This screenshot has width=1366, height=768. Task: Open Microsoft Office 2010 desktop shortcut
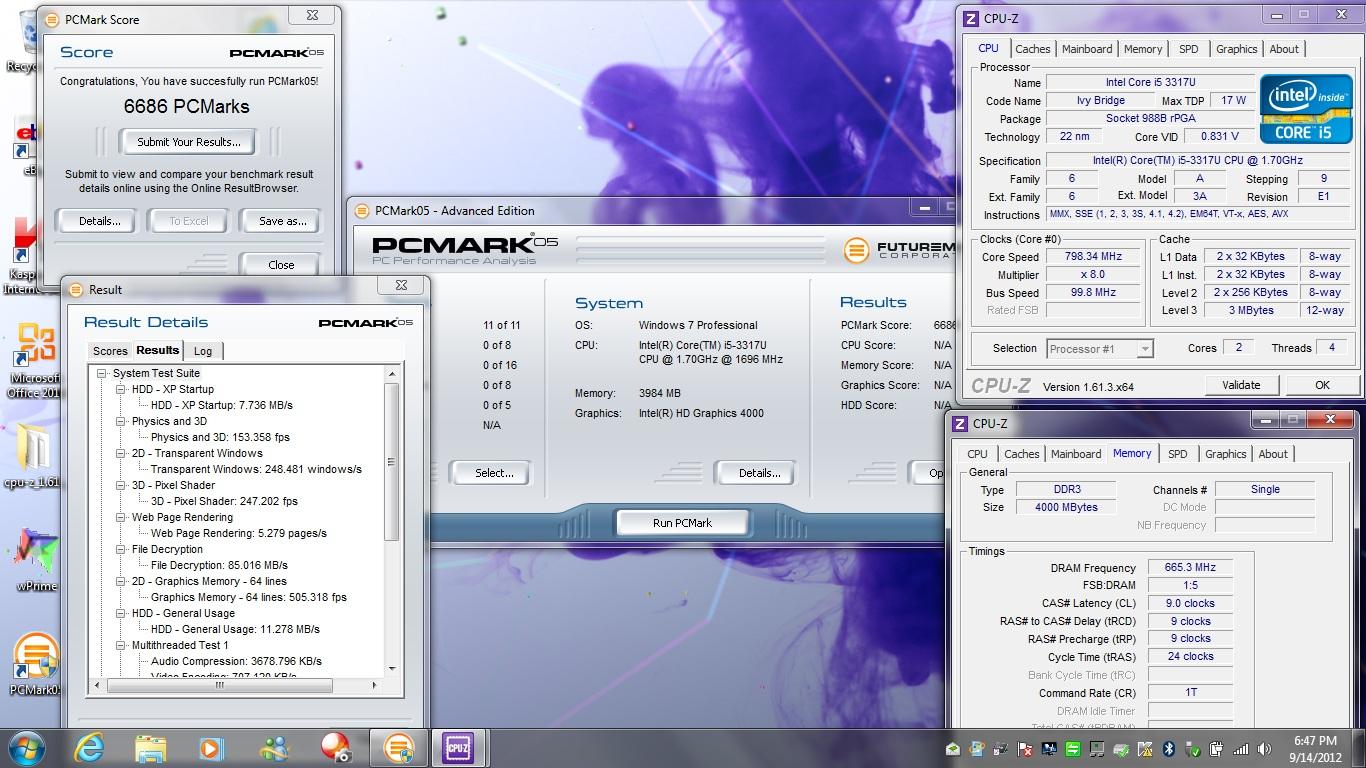(36, 360)
